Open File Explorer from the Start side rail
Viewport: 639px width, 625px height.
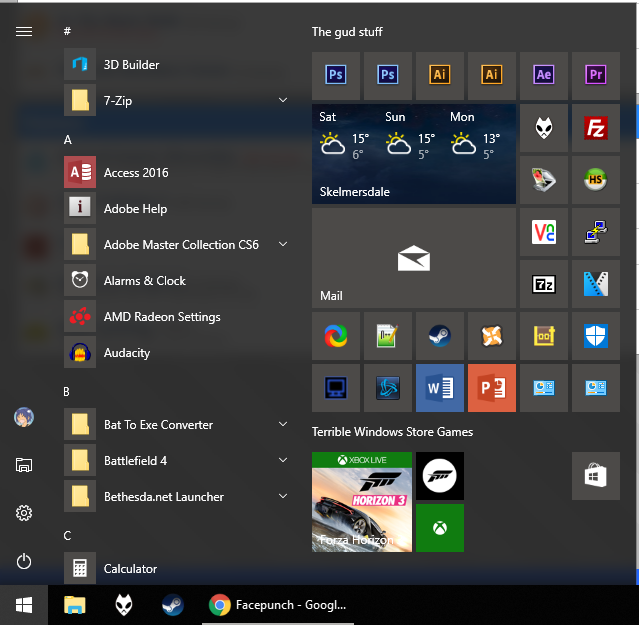24,465
